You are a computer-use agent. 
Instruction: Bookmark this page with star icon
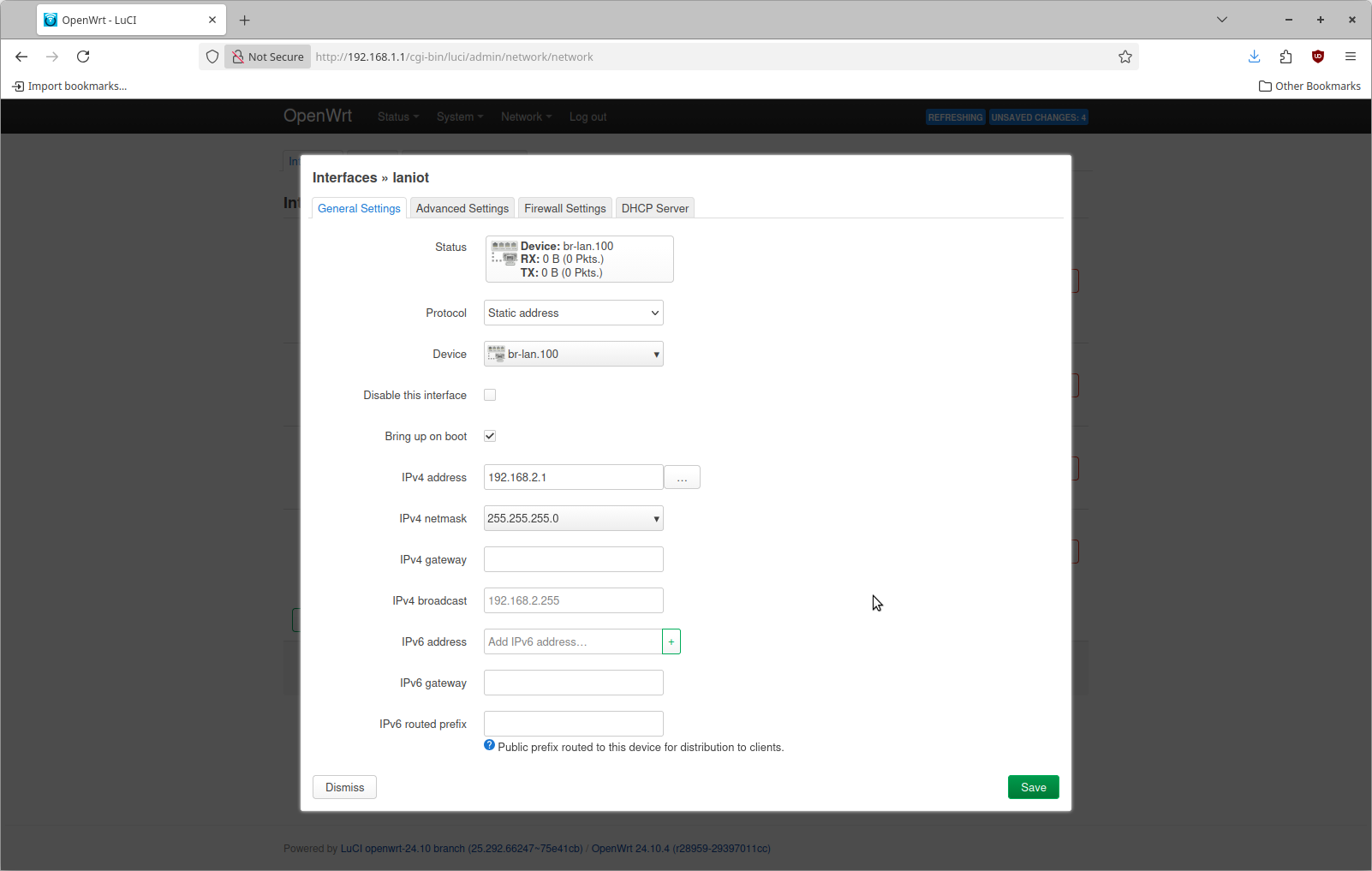tap(1124, 57)
